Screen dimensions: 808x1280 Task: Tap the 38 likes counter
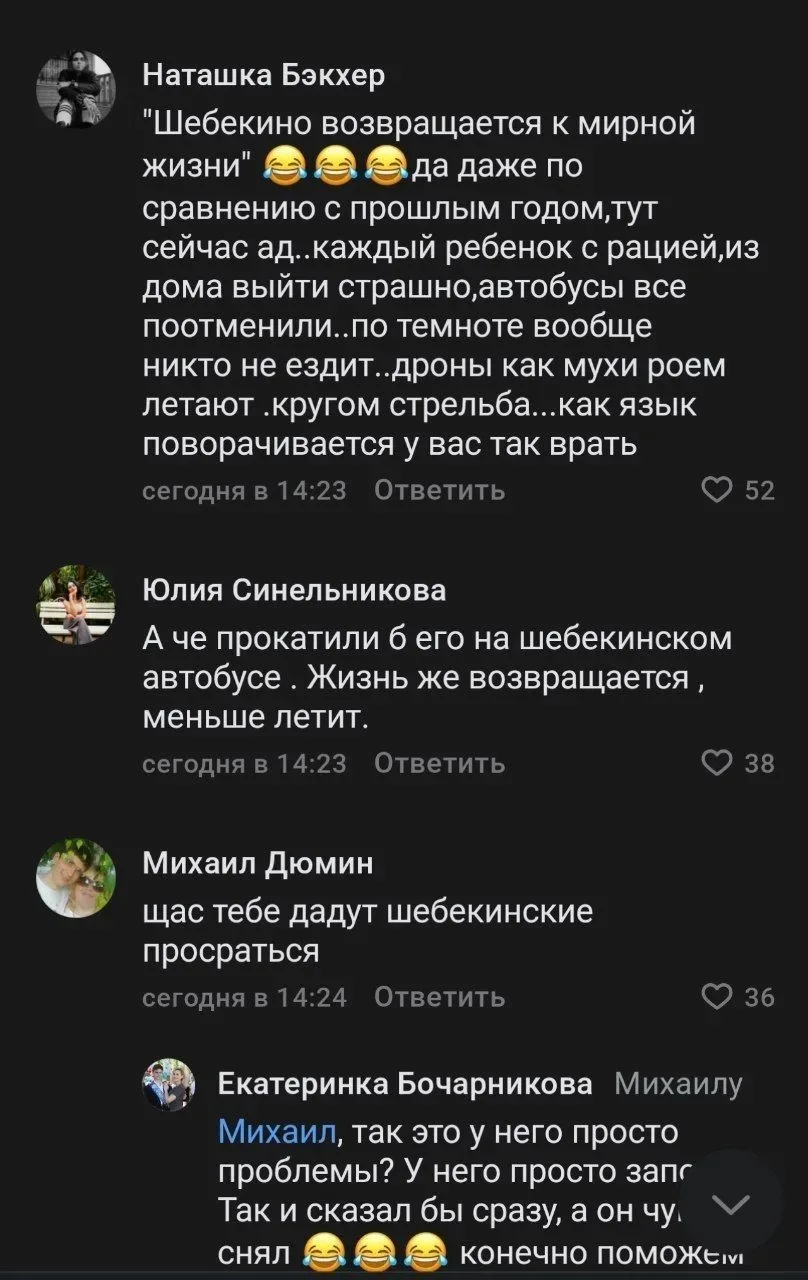pyautogui.click(x=760, y=763)
